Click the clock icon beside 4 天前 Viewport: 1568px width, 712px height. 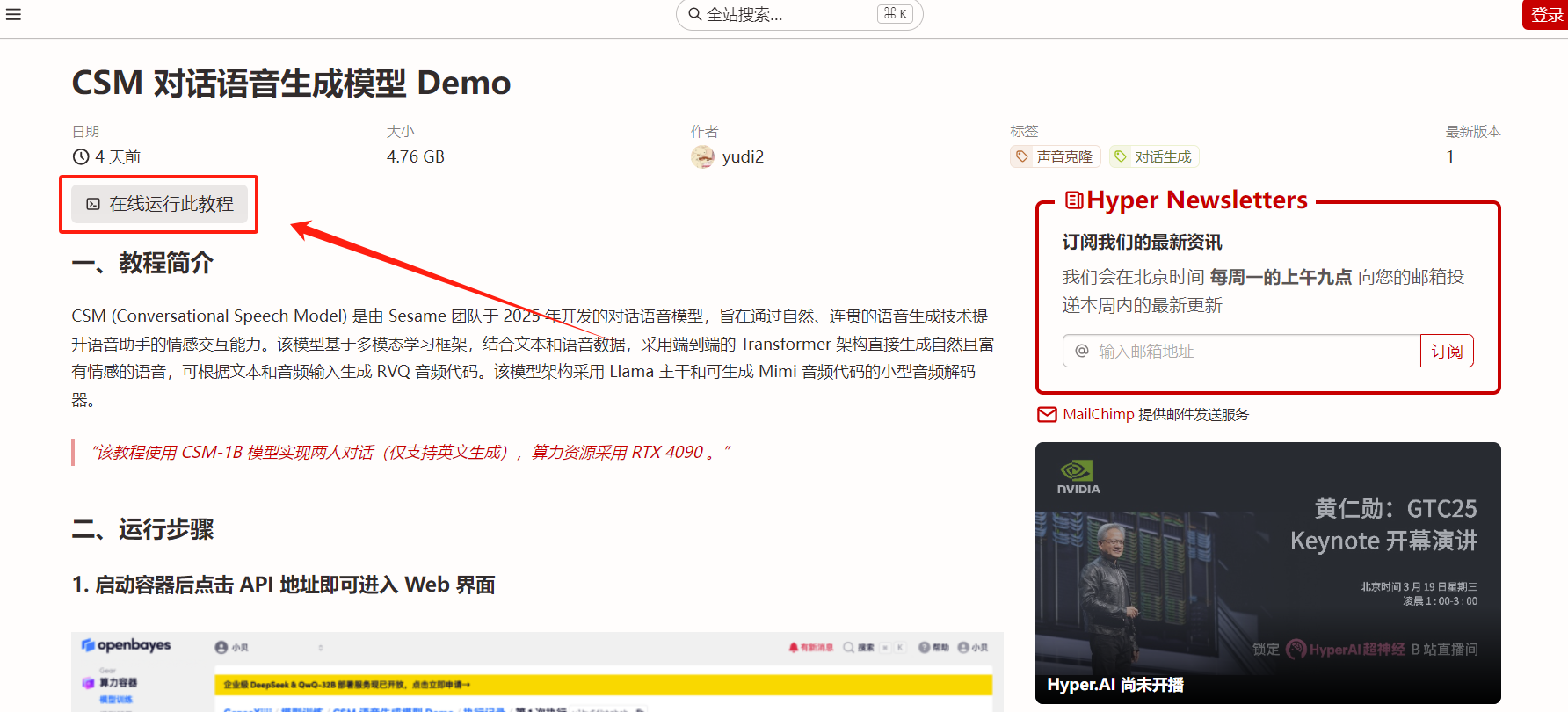[x=81, y=156]
